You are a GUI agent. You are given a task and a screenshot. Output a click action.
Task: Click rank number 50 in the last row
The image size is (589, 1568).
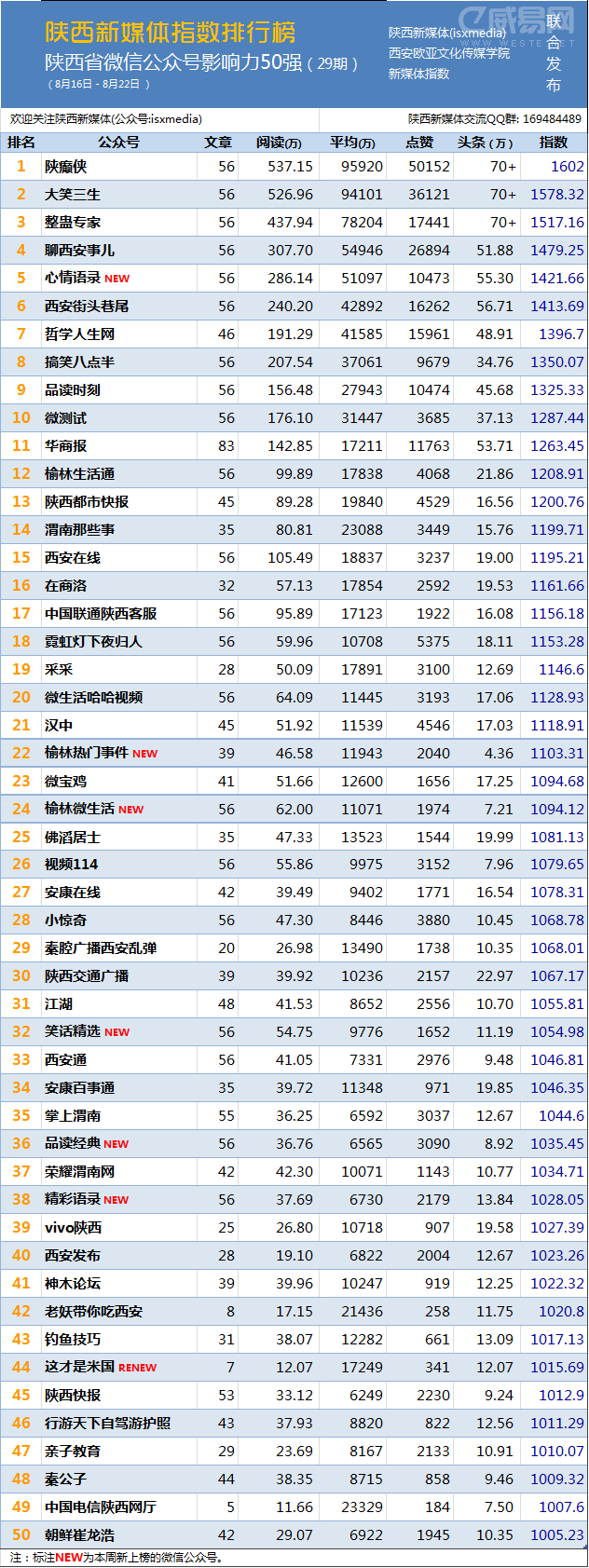point(21,1534)
